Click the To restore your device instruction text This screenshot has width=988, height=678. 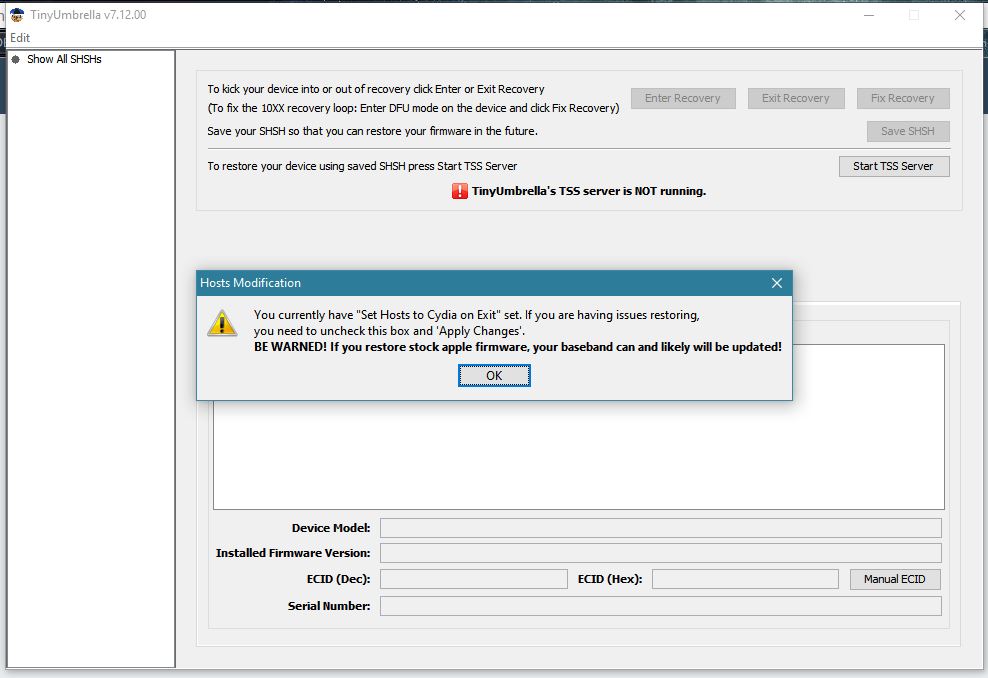coord(362,166)
